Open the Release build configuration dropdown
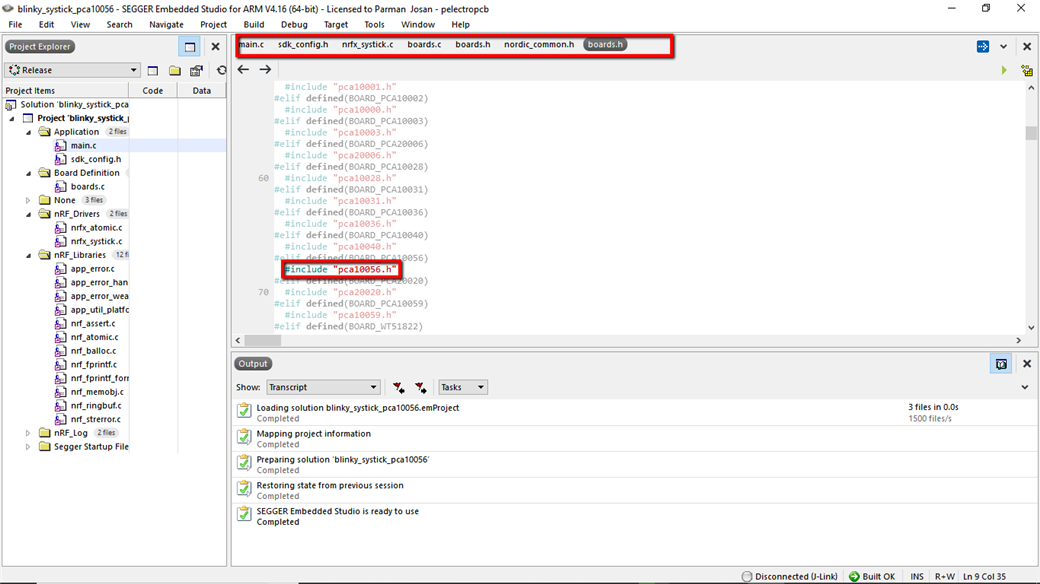Image resolution: width=1040 pixels, height=584 pixels. click(73, 71)
